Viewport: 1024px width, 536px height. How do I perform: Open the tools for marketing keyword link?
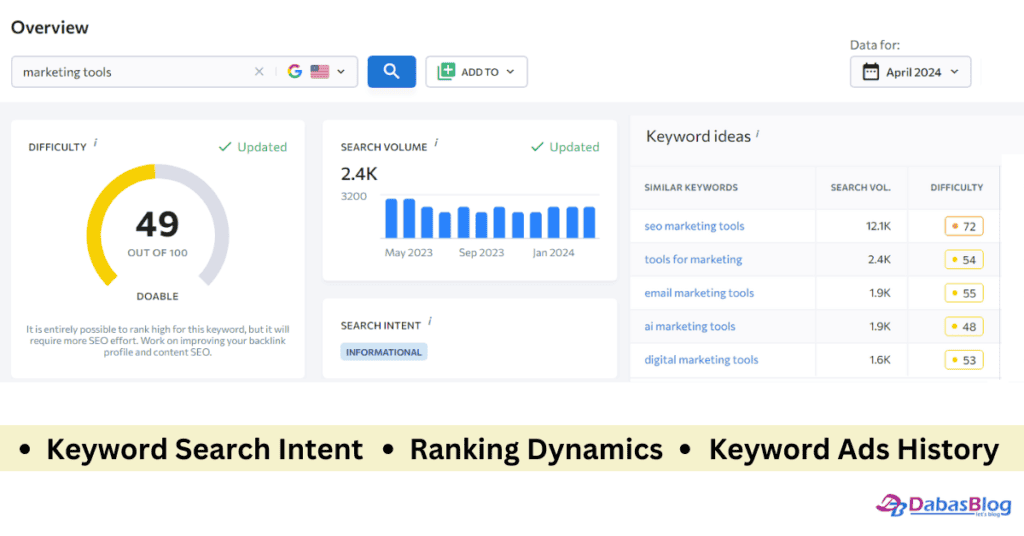pos(693,259)
